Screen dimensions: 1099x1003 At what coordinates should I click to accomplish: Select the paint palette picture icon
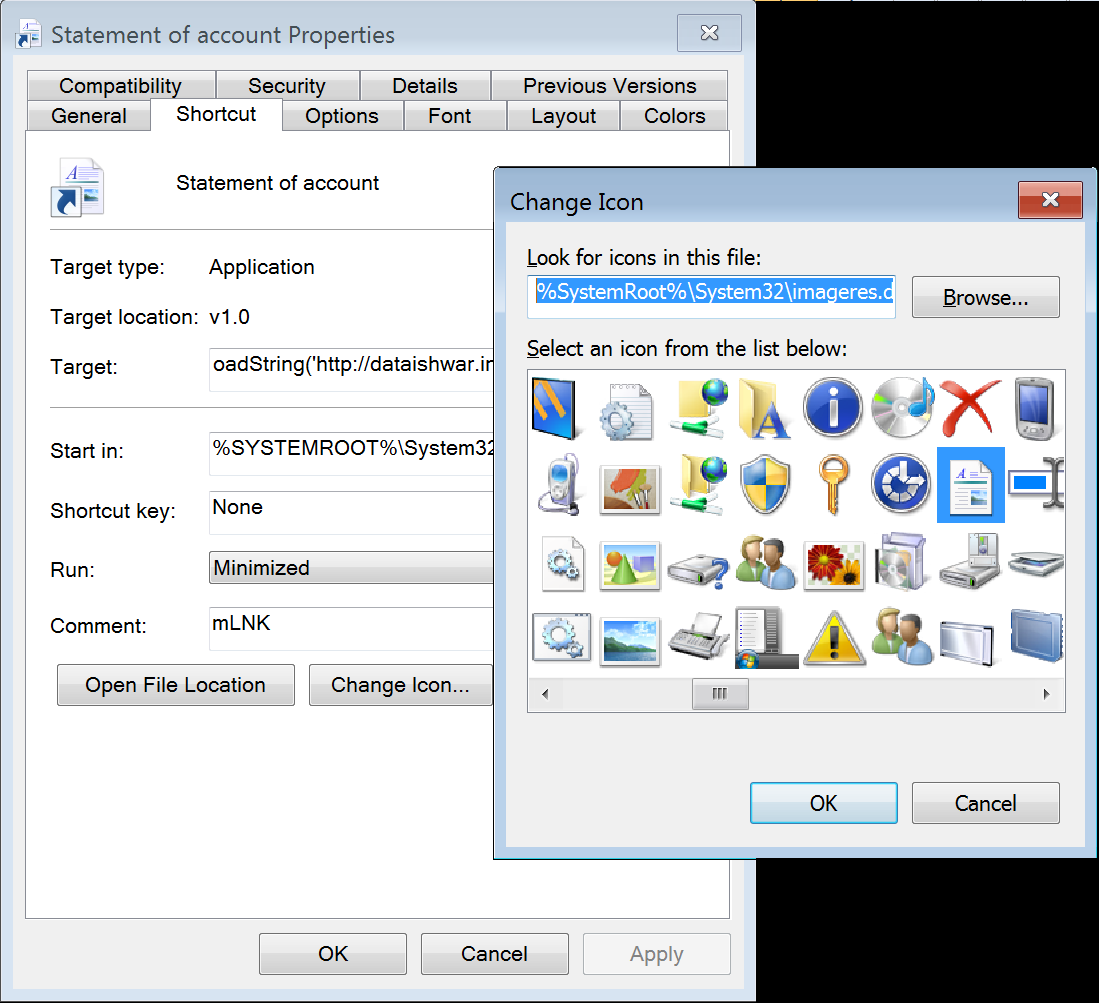629,489
